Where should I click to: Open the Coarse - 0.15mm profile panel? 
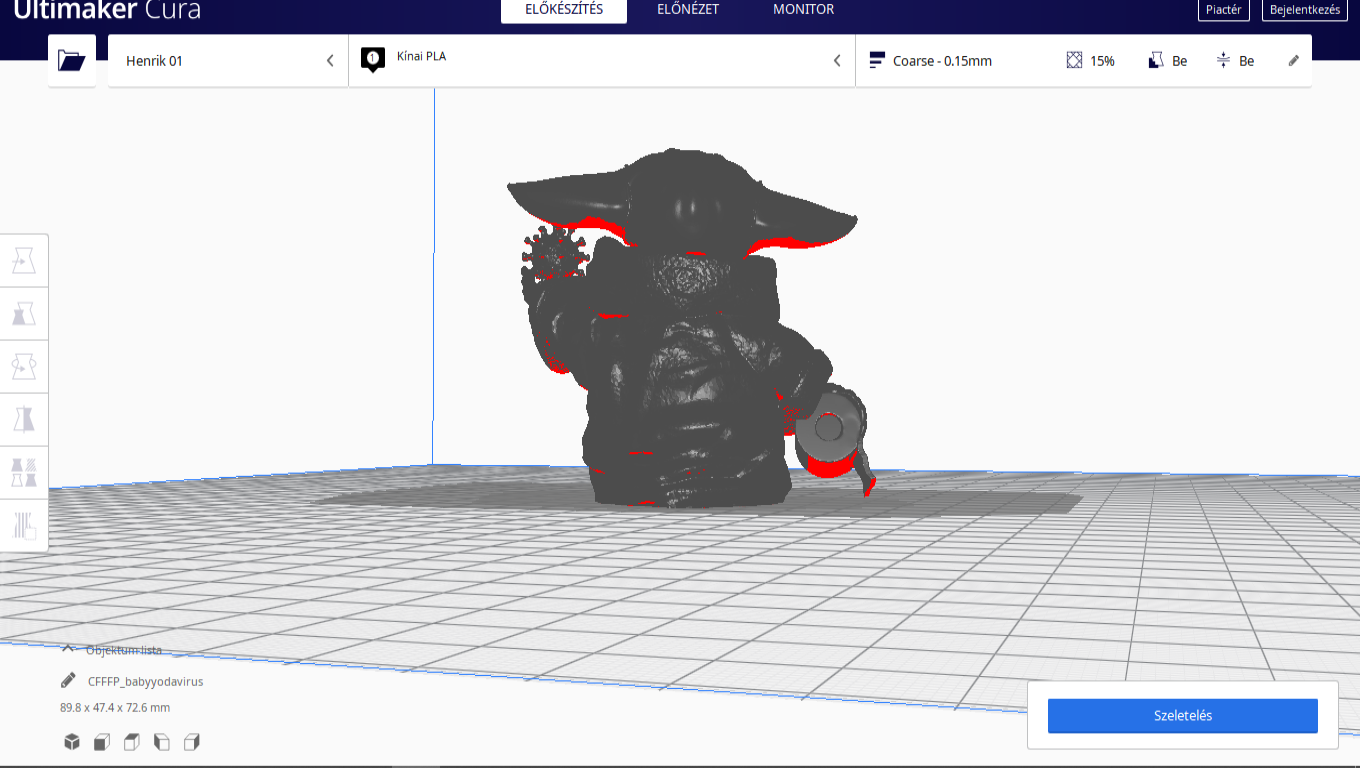tap(1084, 61)
